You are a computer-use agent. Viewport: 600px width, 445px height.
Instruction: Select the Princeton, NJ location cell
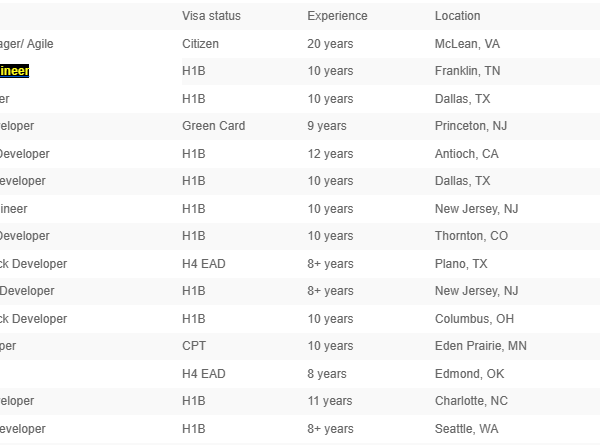point(472,126)
